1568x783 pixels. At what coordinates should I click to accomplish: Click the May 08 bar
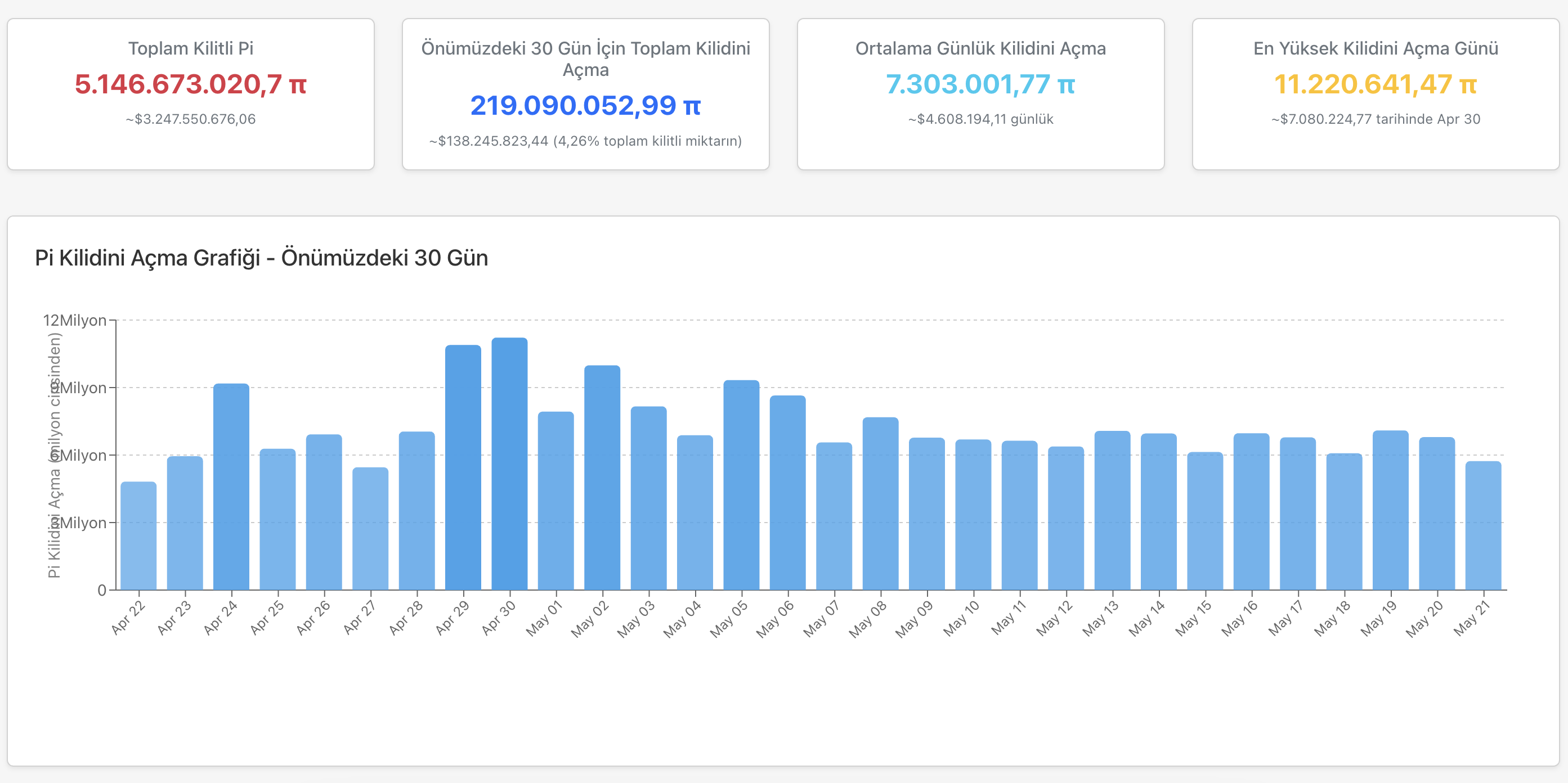880,504
